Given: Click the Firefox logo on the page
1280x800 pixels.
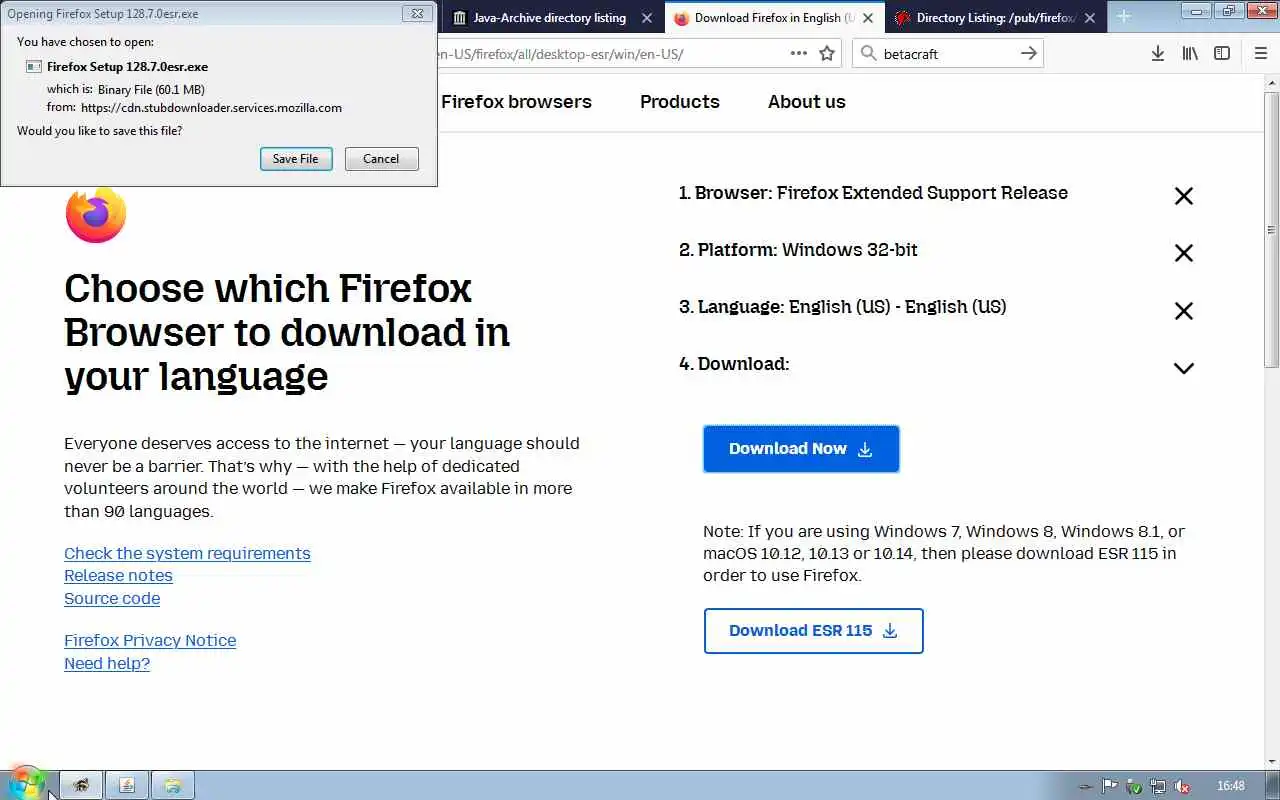Looking at the screenshot, I should tap(96, 214).
